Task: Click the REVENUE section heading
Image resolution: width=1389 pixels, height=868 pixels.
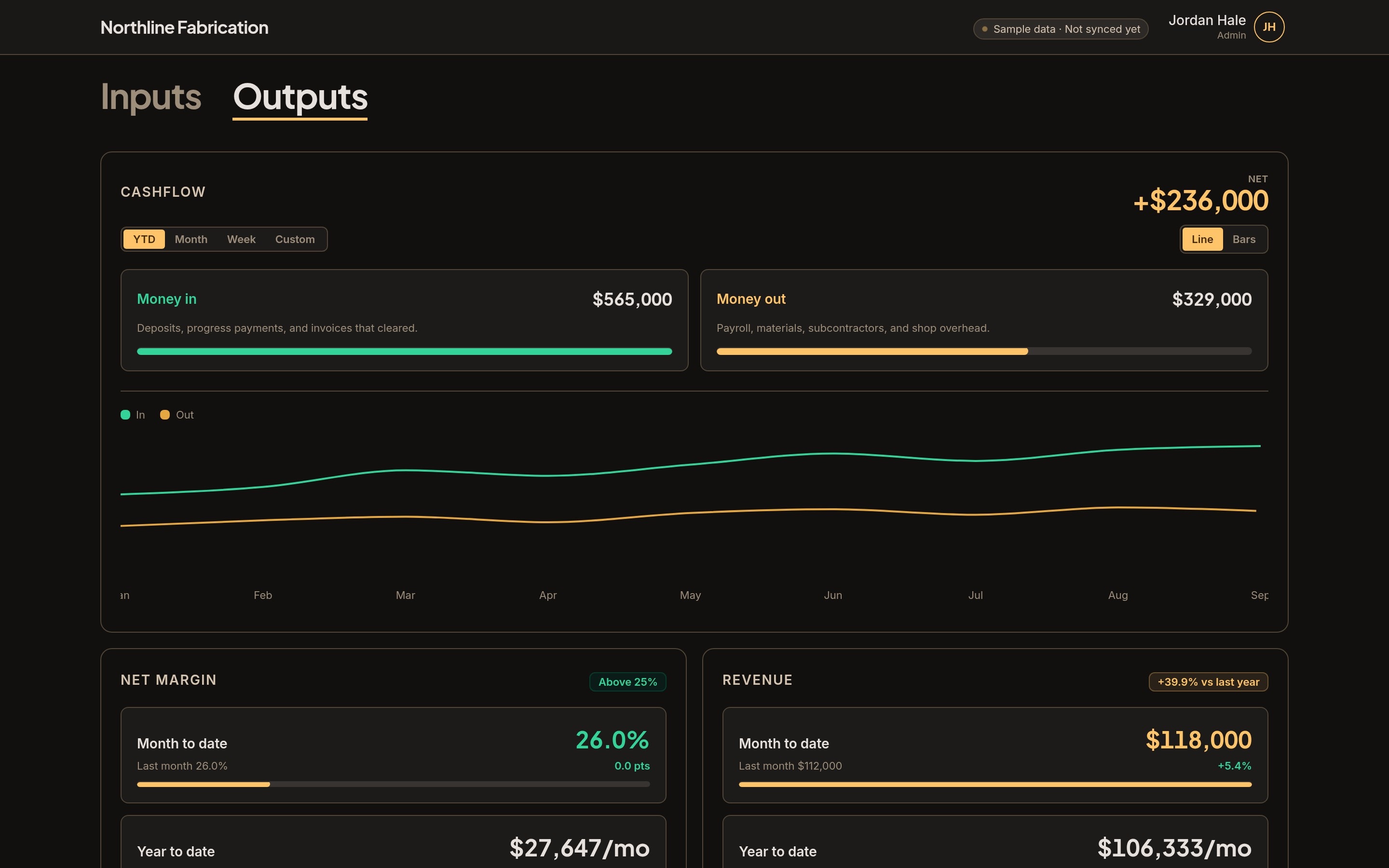Action: tap(758, 680)
